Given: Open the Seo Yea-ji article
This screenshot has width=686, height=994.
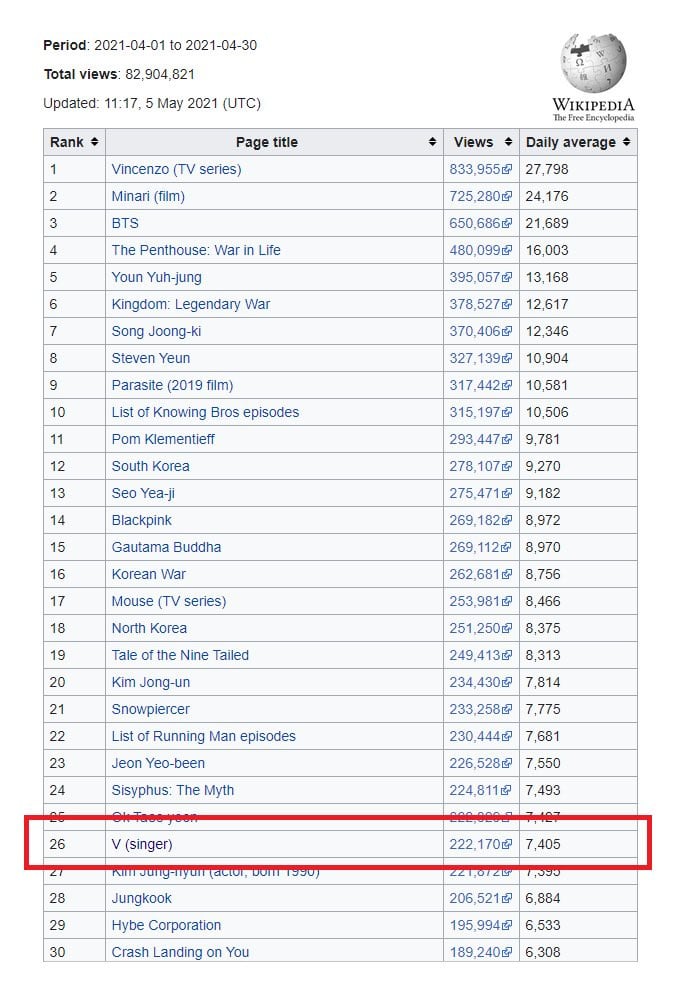Looking at the screenshot, I should tap(143, 493).
